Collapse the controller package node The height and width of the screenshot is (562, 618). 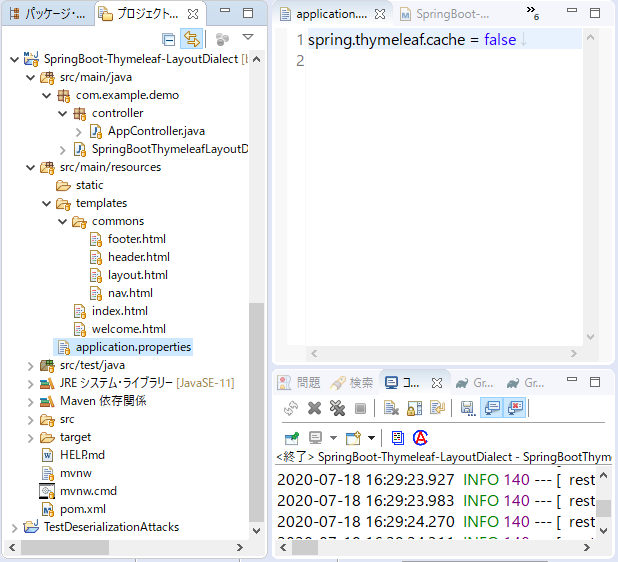(x=63, y=114)
